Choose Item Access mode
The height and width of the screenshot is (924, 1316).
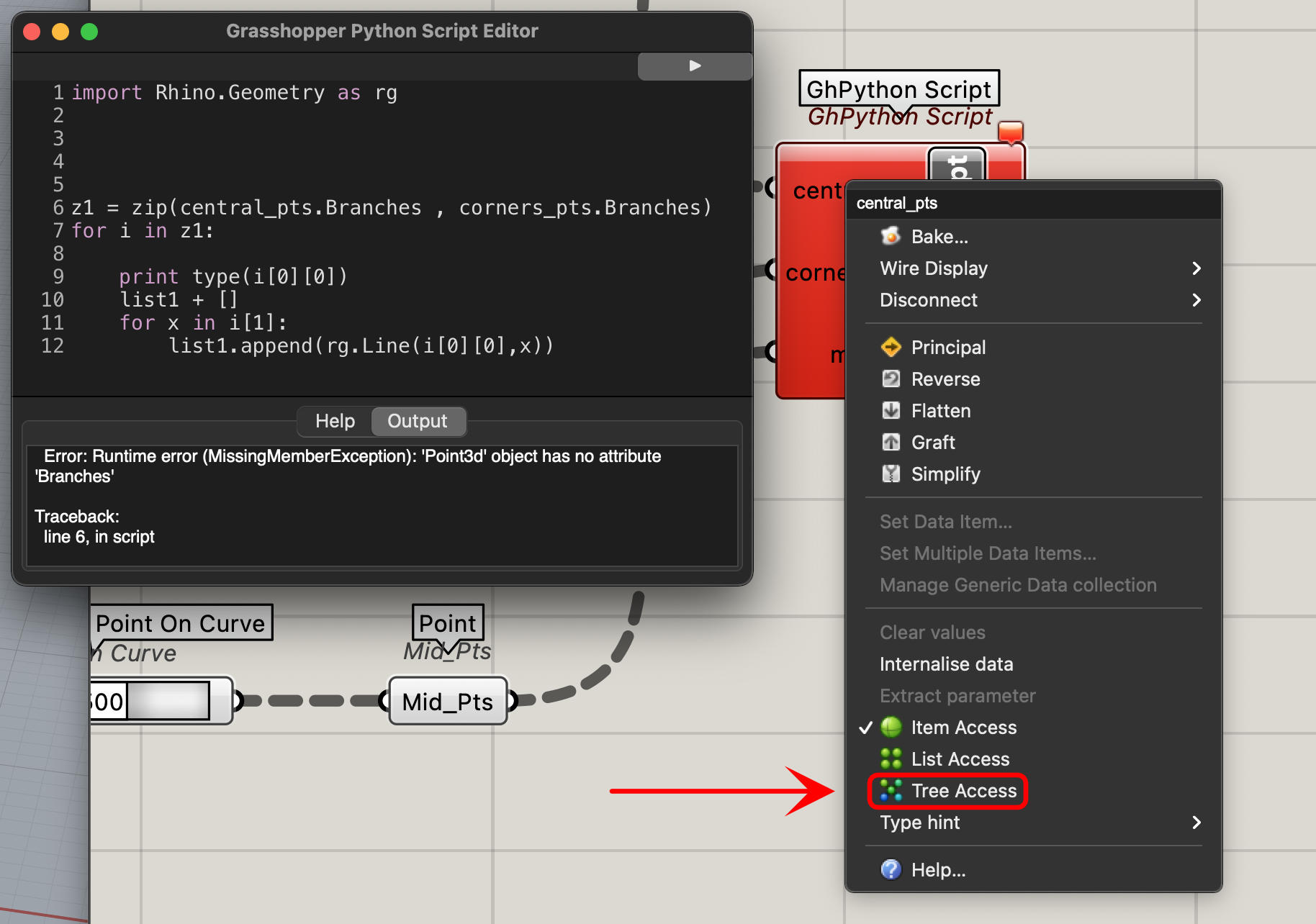coord(1033,727)
